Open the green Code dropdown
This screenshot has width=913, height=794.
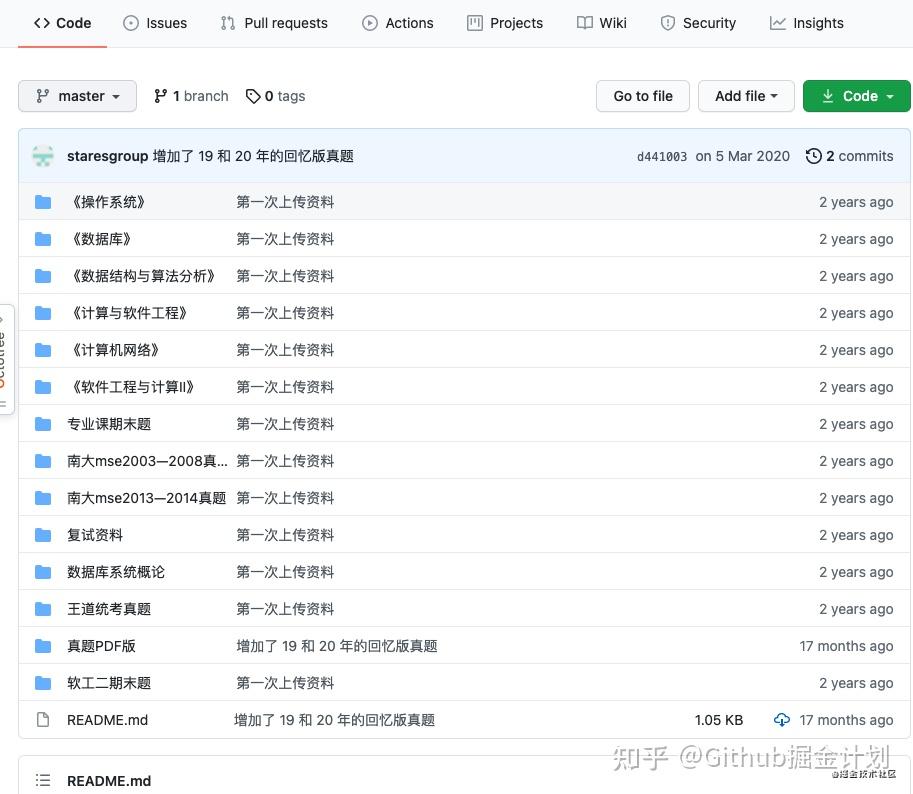click(856, 95)
